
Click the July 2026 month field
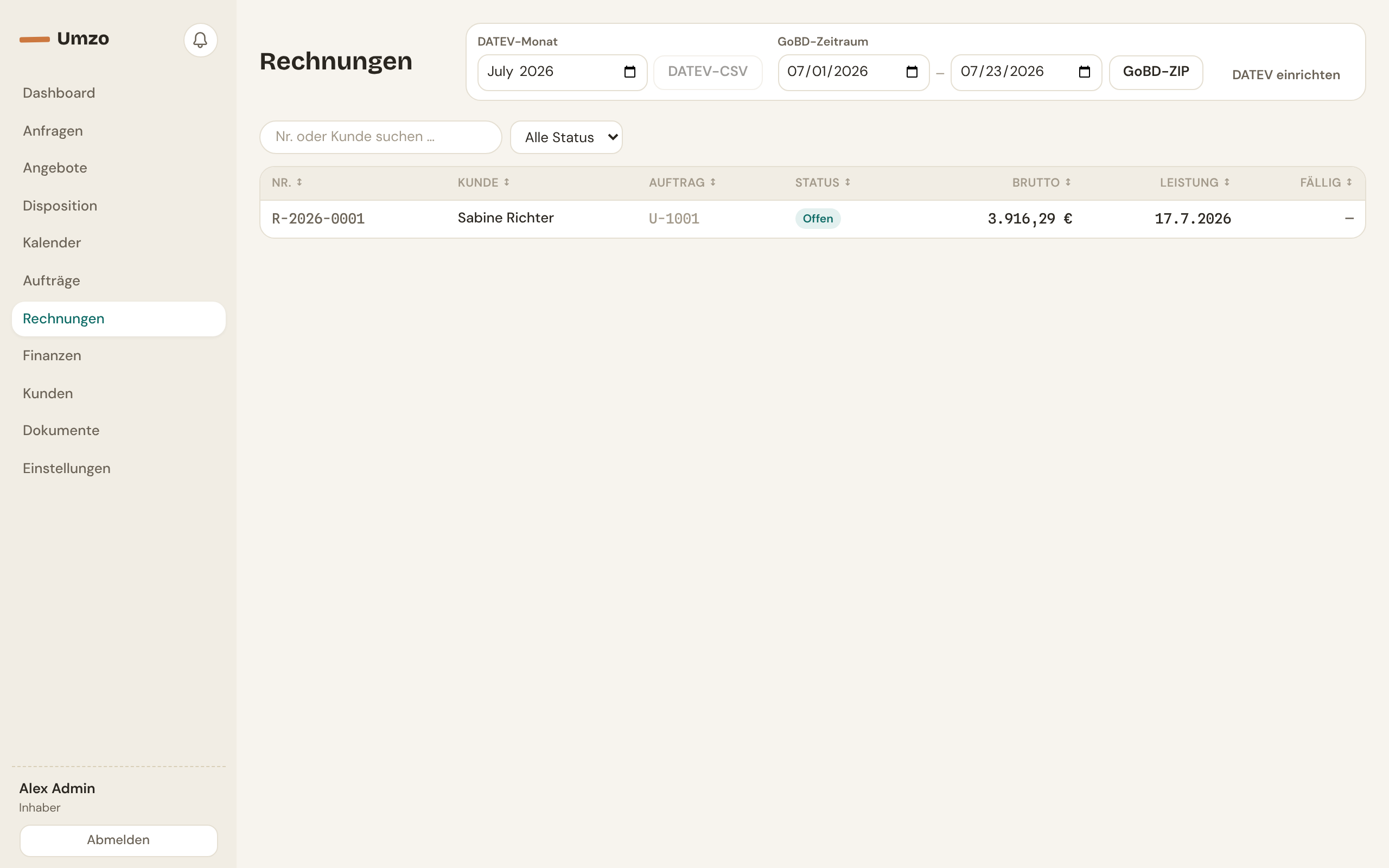563,72
